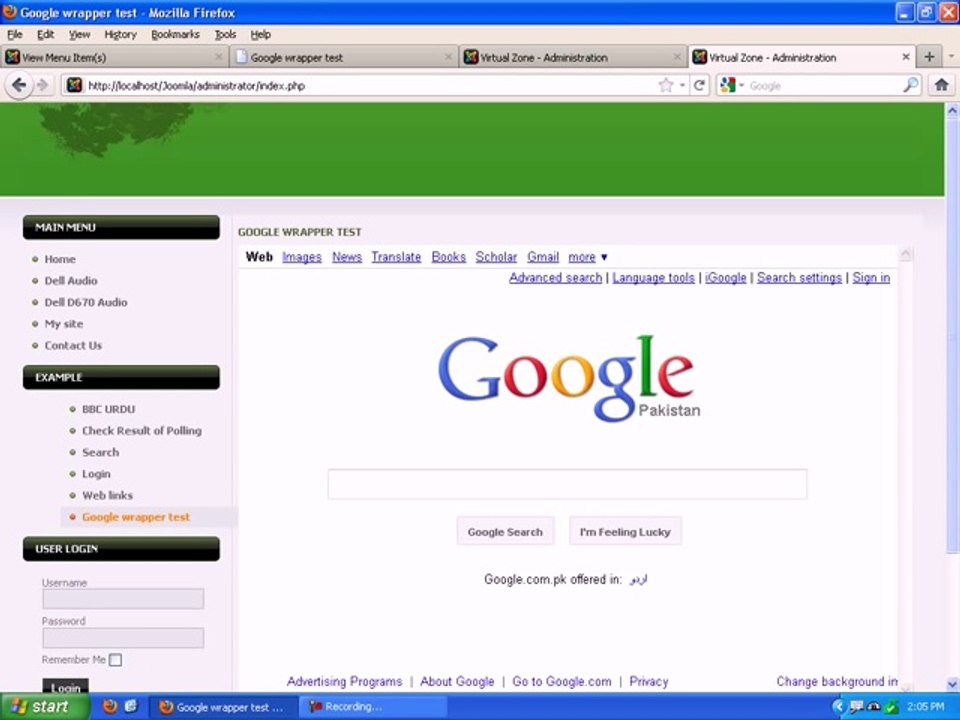Screen dimensions: 960x720
Task: Open the Windows start button
Action: tap(44, 707)
